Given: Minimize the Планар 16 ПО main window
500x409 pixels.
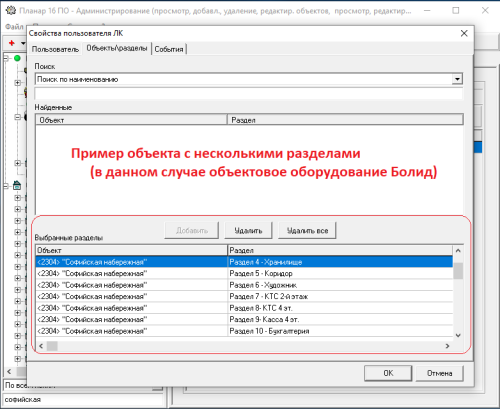Looking at the screenshot, I should [427, 11].
